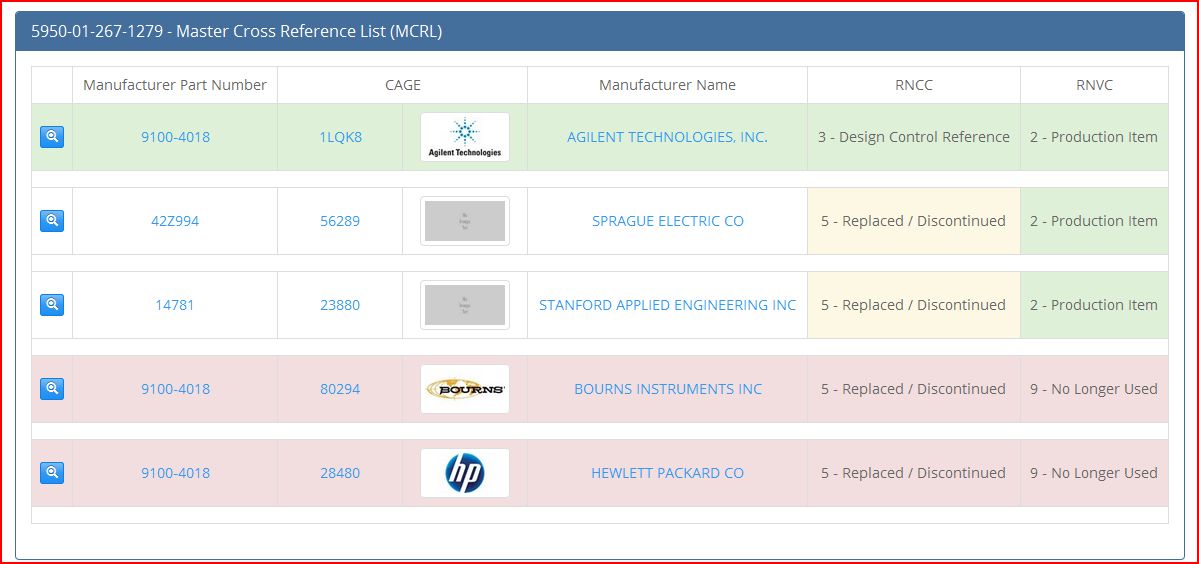The width and height of the screenshot is (1199, 564).
Task: Open CAGE code 56289
Action: click(x=340, y=222)
